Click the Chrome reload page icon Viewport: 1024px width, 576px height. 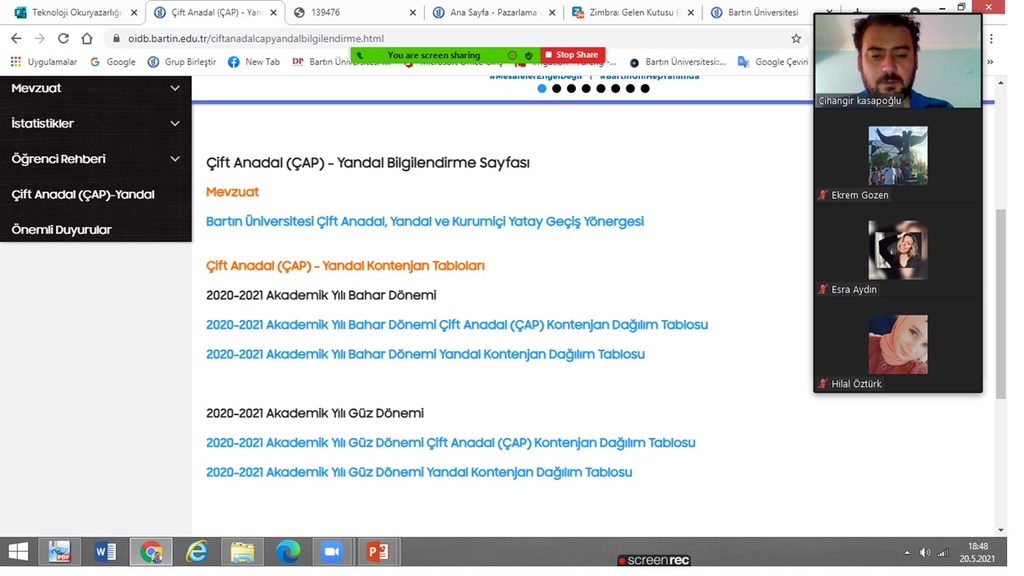63,38
